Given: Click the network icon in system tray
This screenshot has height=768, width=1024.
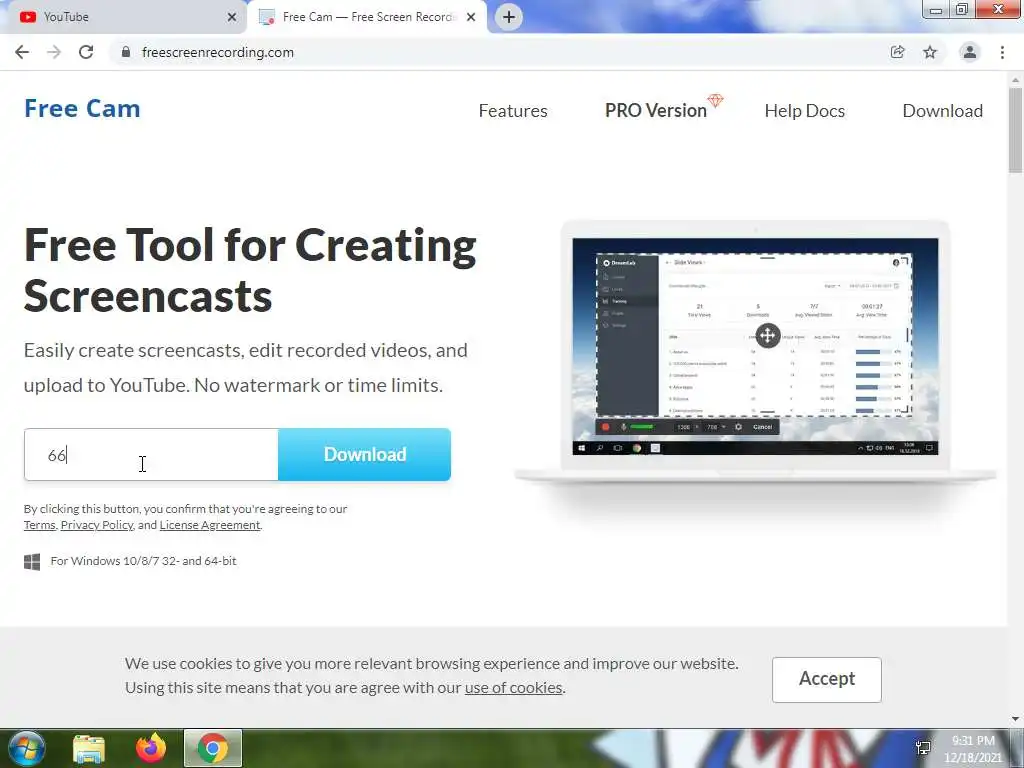Looking at the screenshot, I should pos(923,748).
